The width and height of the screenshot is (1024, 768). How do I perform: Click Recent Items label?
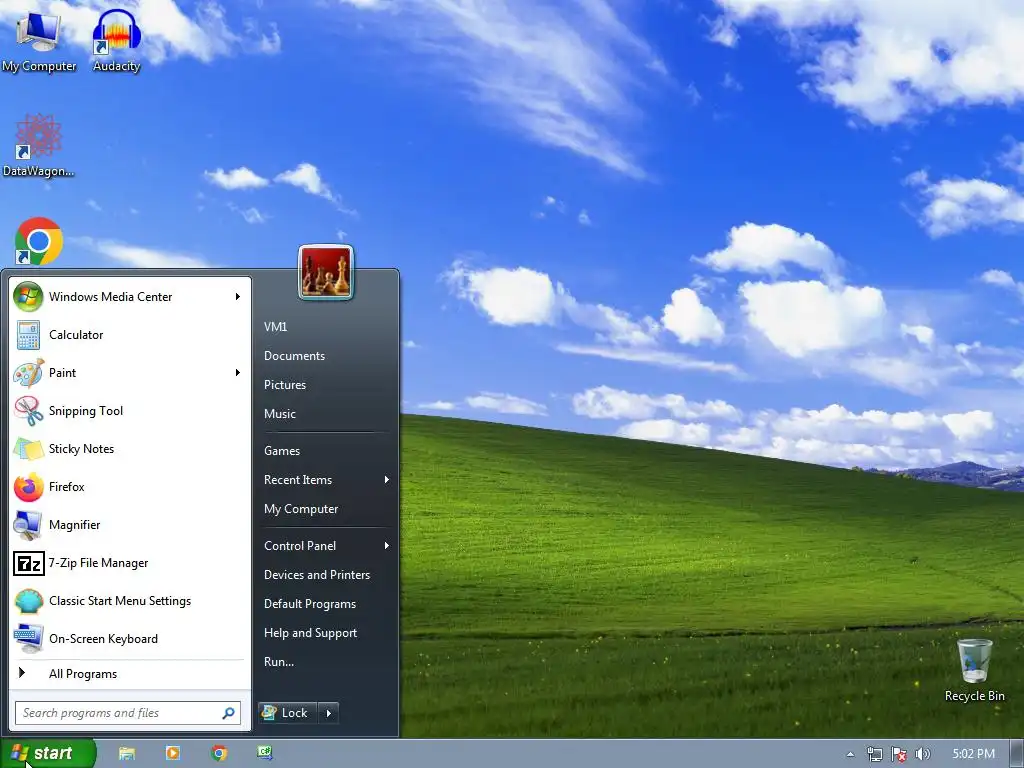coord(298,479)
